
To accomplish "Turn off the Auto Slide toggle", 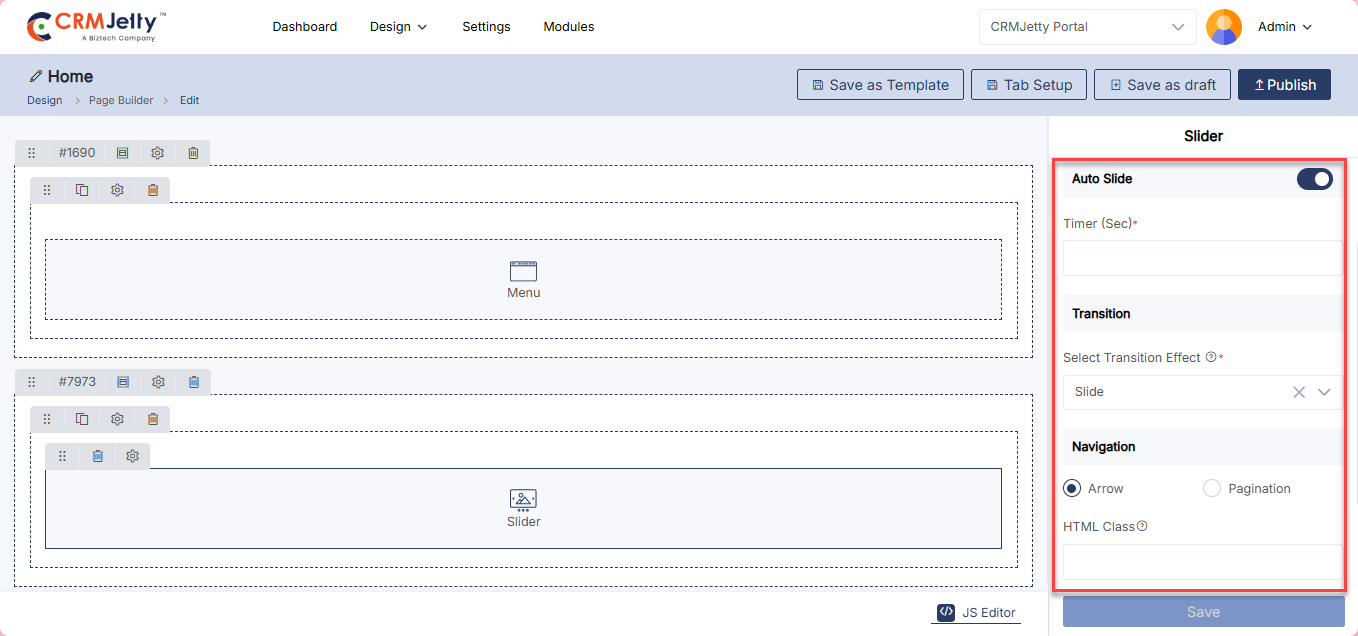I will (1314, 179).
